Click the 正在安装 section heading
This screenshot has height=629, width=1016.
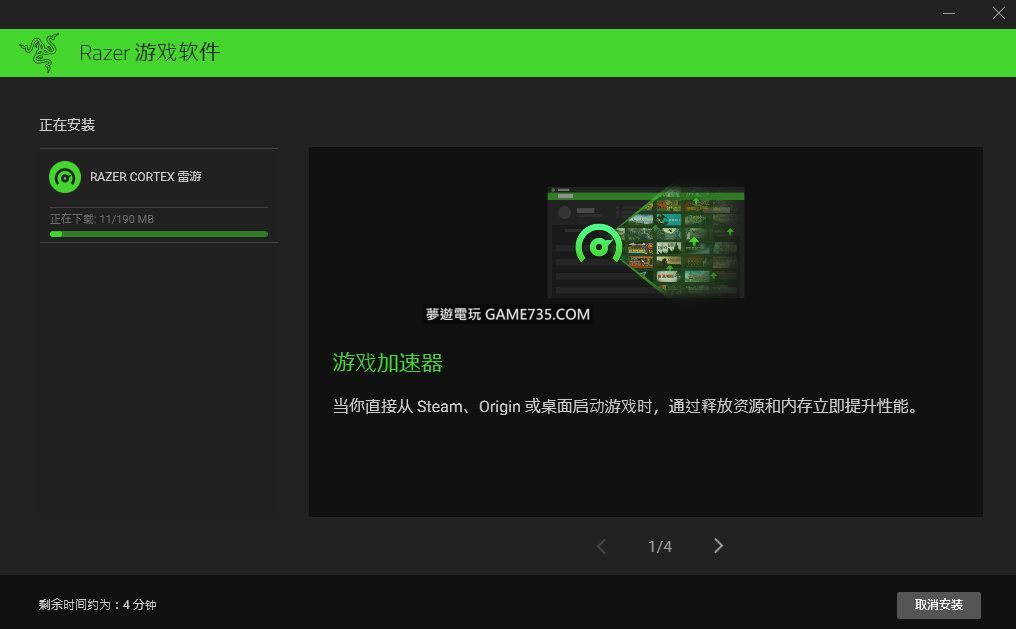point(67,125)
